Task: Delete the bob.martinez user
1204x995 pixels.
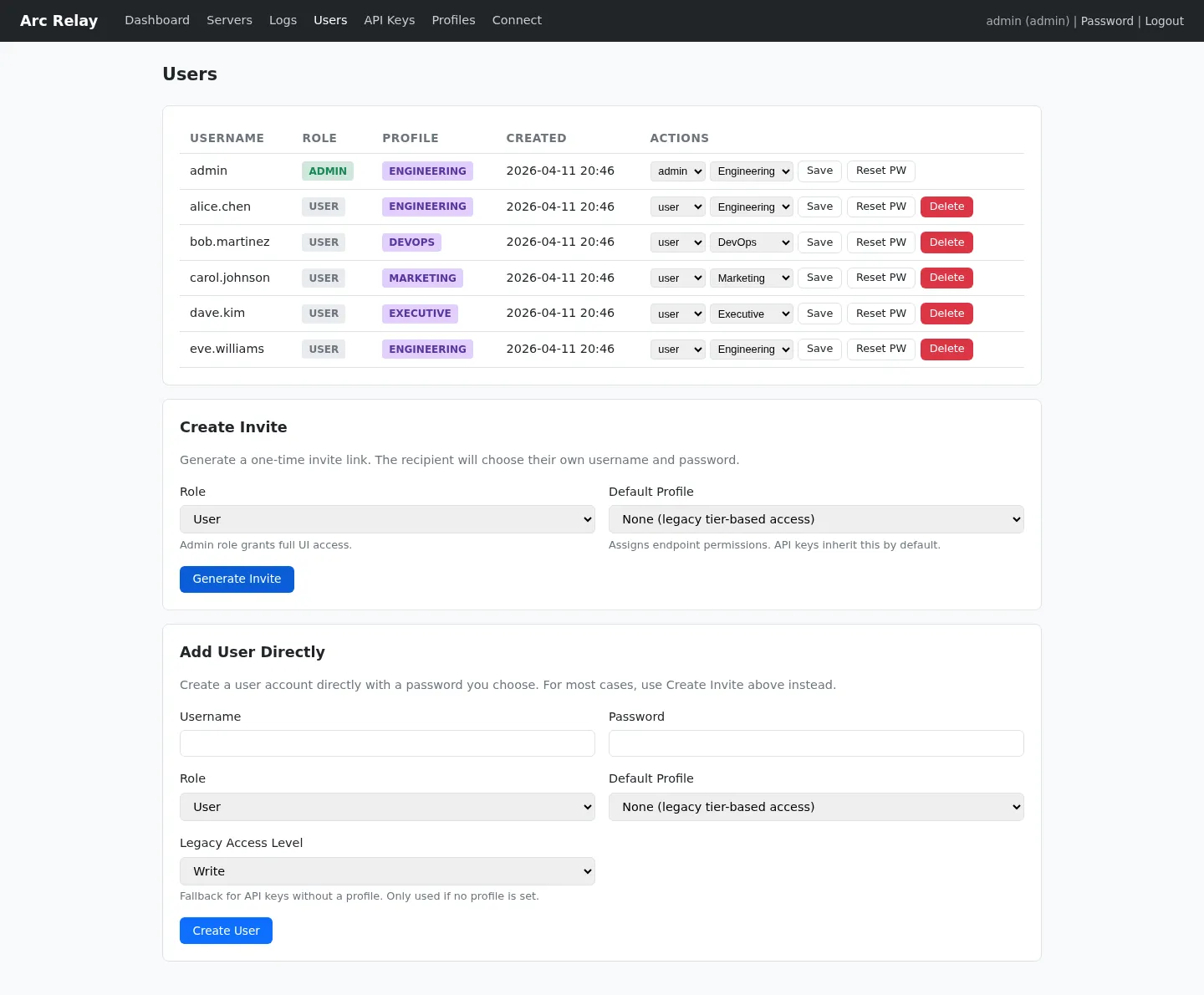Action: click(x=946, y=242)
